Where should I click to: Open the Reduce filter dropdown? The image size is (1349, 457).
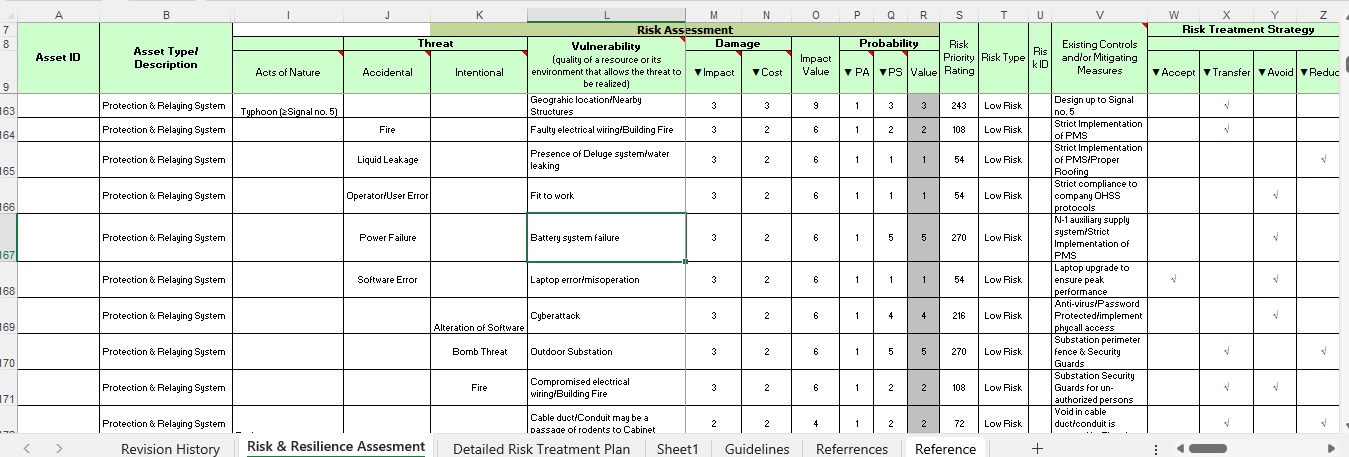[1305, 73]
